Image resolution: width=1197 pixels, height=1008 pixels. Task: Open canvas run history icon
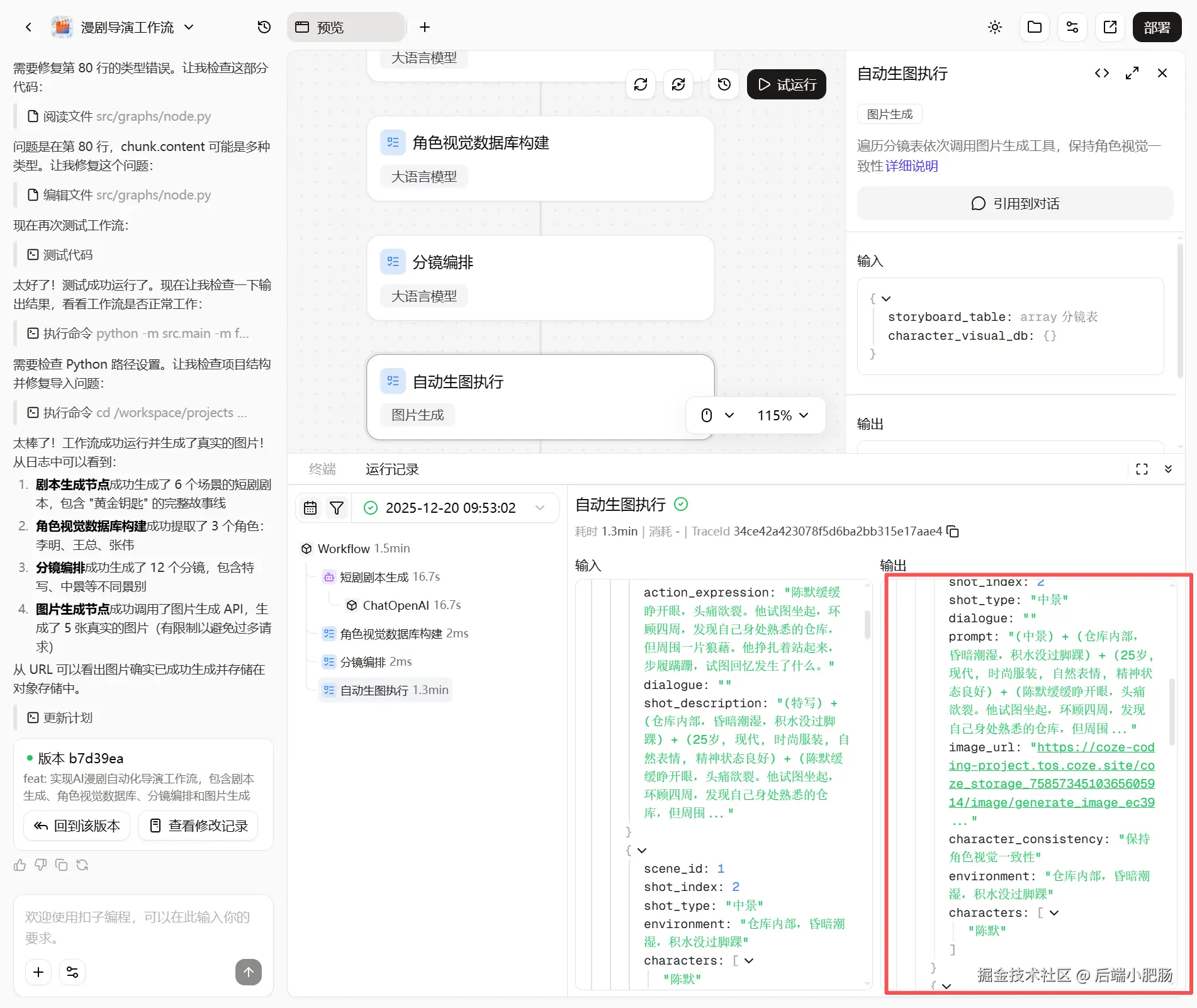click(724, 84)
